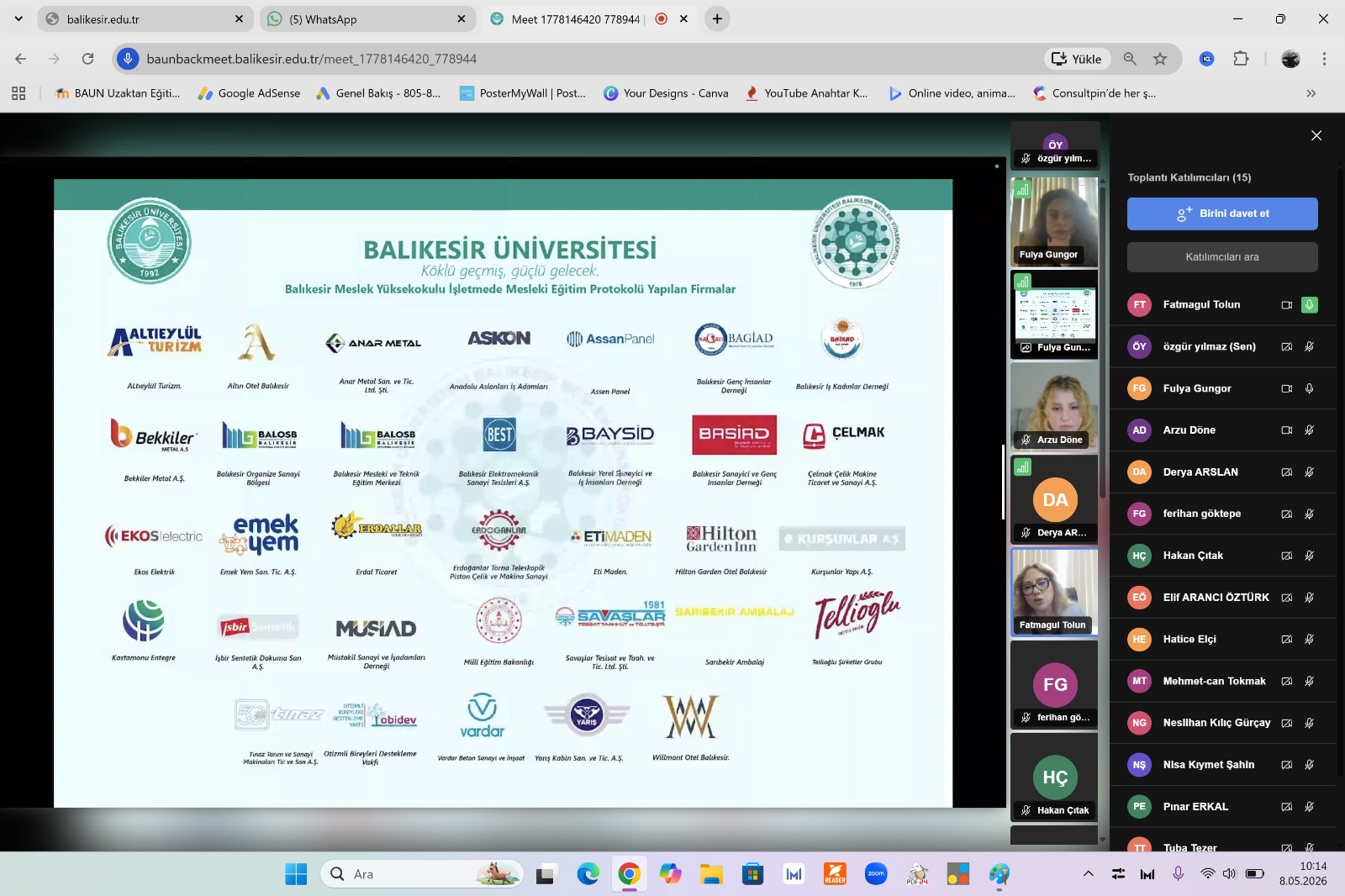Open a new browser tab
Screen dimensions: 1345x896
[717, 18]
